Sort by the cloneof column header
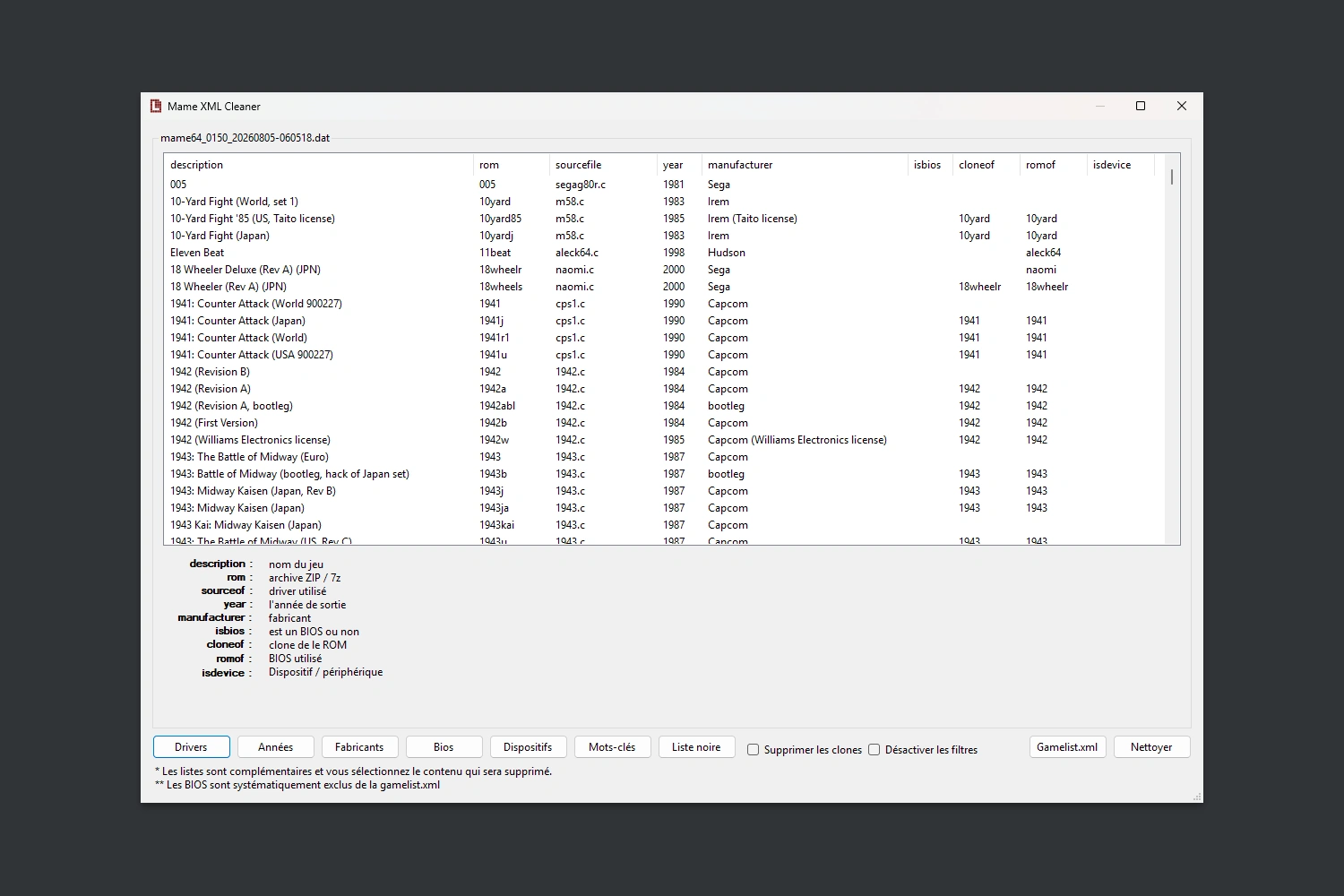Viewport: 1344px width, 896px height. pos(986,165)
